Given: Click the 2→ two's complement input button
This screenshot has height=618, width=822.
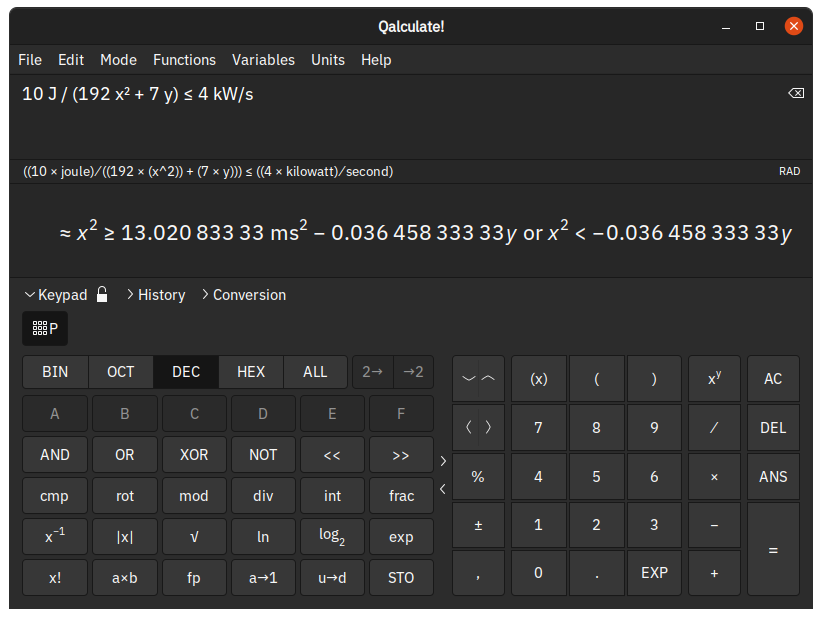Looking at the screenshot, I should pos(373,372).
